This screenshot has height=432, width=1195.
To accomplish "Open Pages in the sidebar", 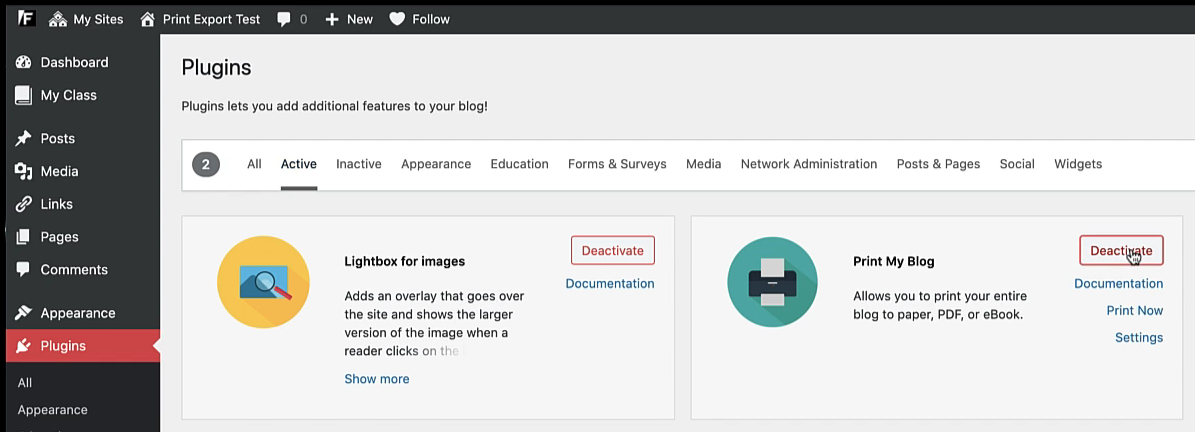I will click(82, 237).
